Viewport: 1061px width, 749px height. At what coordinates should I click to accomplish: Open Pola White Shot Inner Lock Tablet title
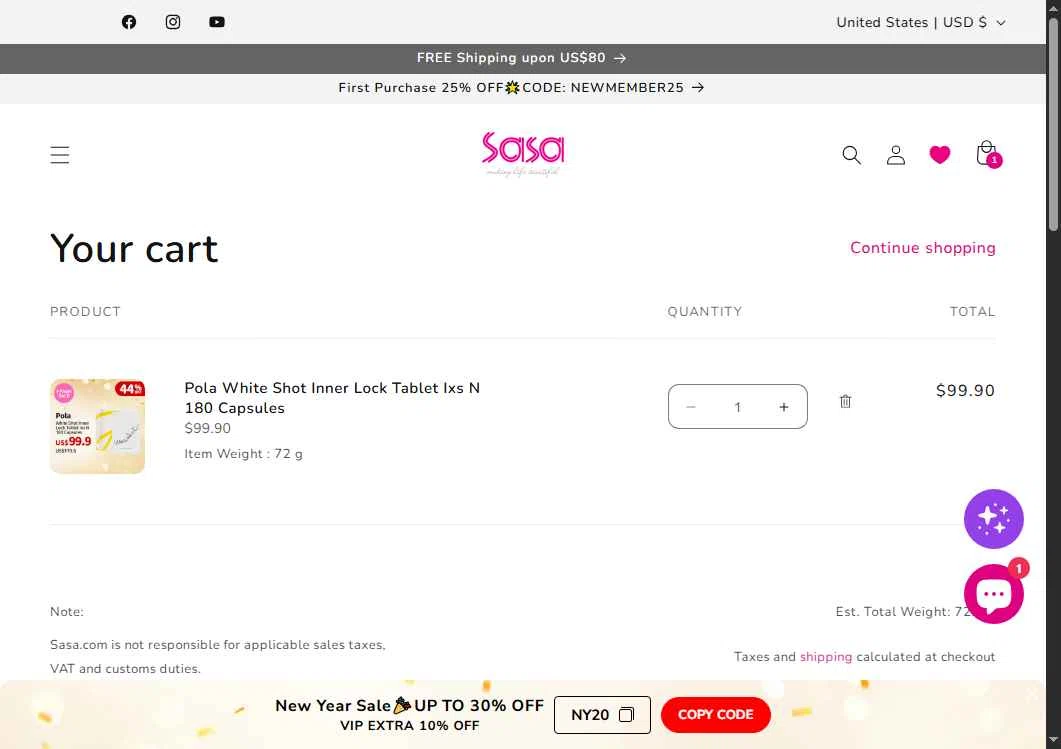pos(332,398)
